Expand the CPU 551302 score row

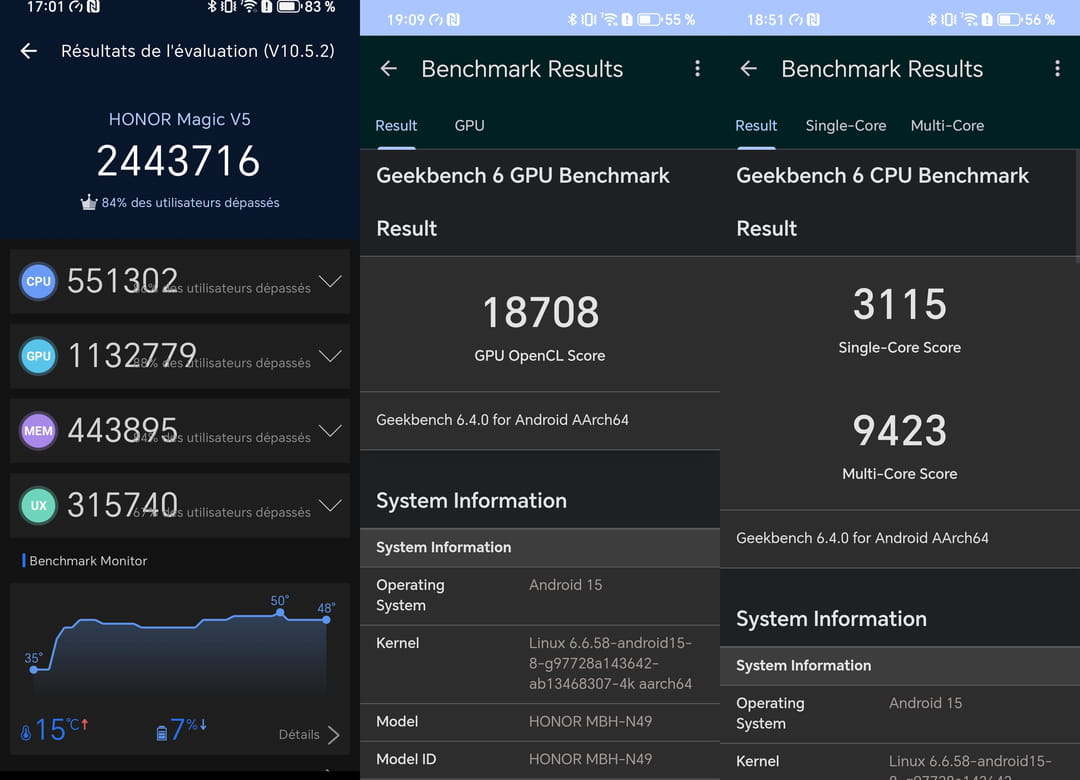(329, 282)
